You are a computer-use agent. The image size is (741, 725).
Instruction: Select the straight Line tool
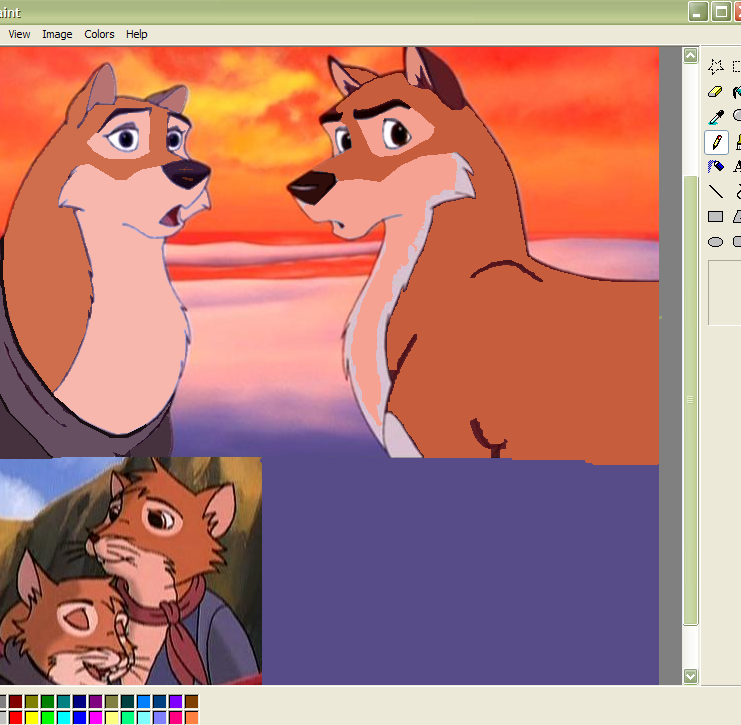pos(716,192)
